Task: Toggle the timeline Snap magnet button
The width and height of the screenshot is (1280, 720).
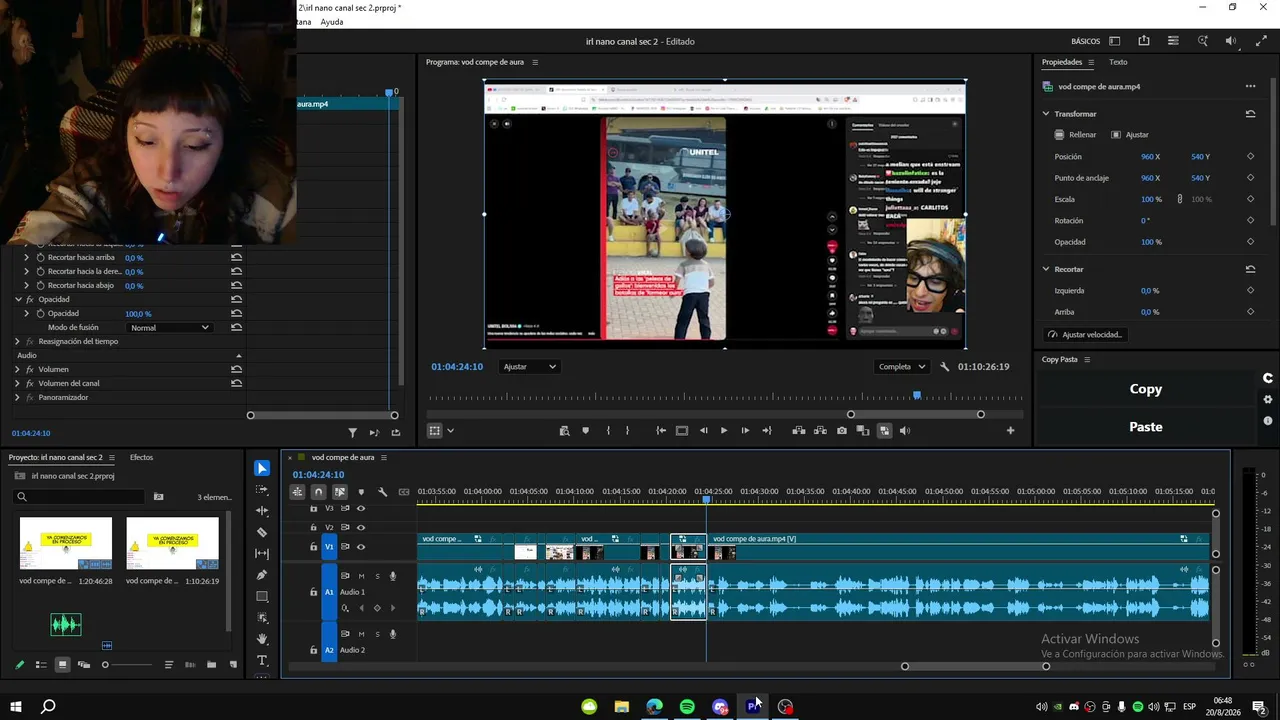Action: click(318, 492)
